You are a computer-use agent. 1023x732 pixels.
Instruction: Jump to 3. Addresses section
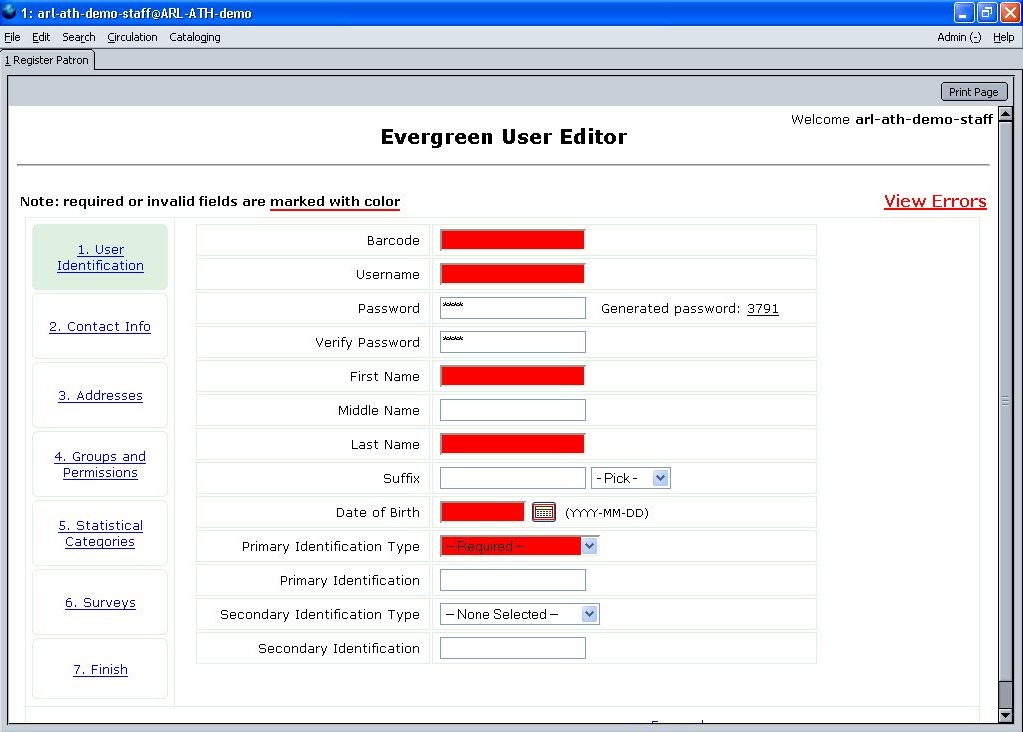click(100, 396)
